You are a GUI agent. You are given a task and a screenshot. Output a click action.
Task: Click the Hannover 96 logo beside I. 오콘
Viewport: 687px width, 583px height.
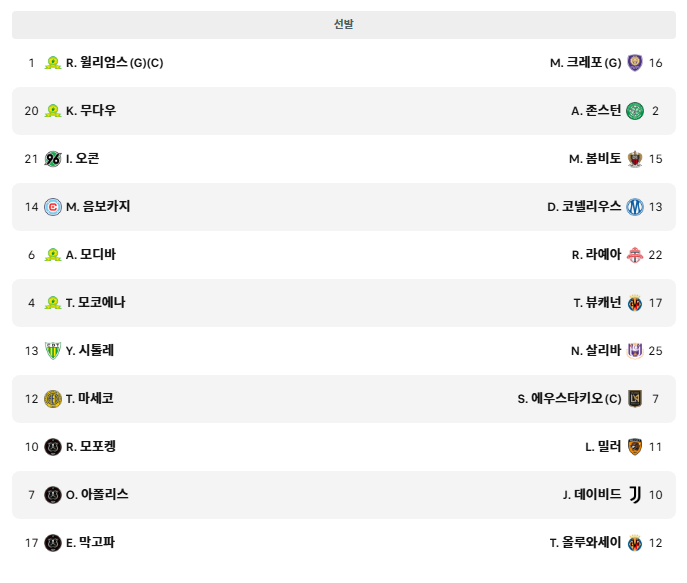click(53, 159)
